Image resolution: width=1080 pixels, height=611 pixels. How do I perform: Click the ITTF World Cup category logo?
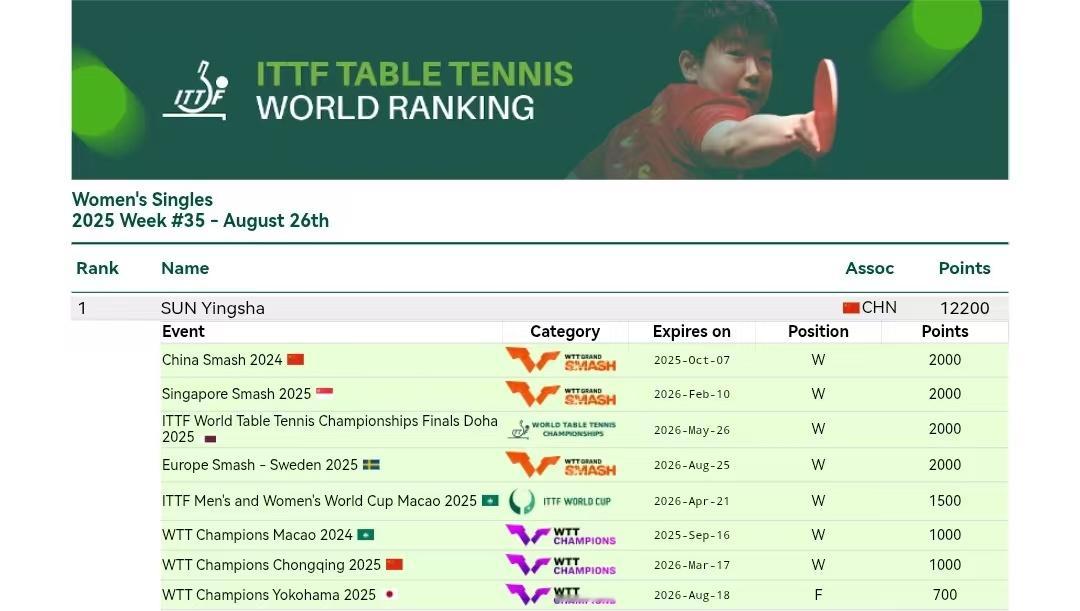(x=559, y=501)
